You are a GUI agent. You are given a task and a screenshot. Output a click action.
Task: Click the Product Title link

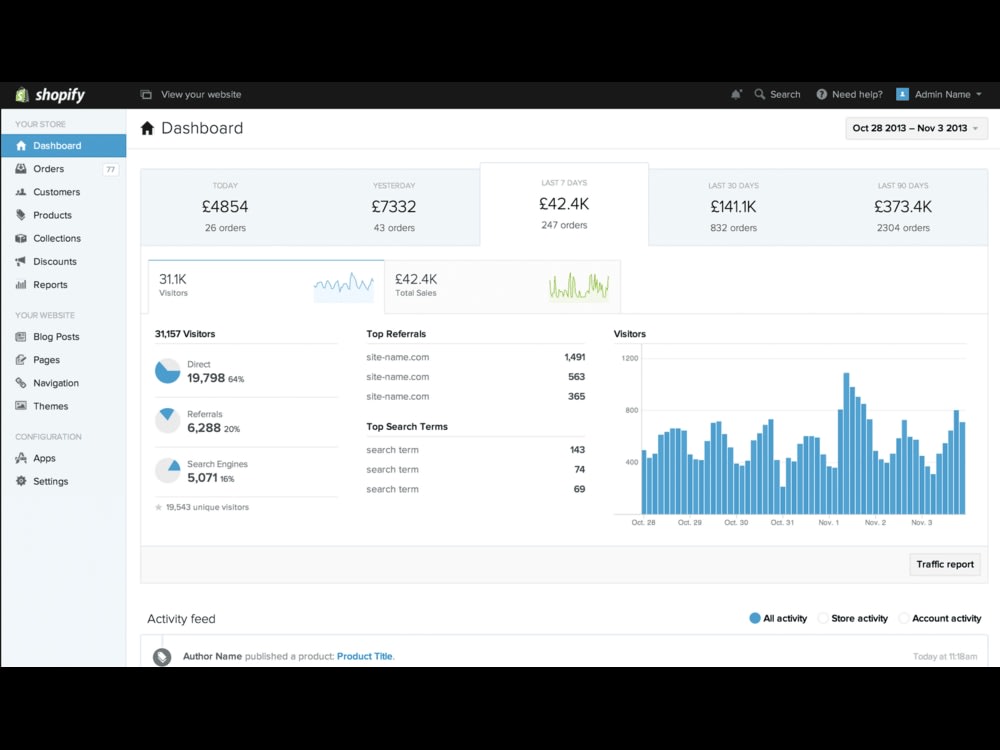364,656
